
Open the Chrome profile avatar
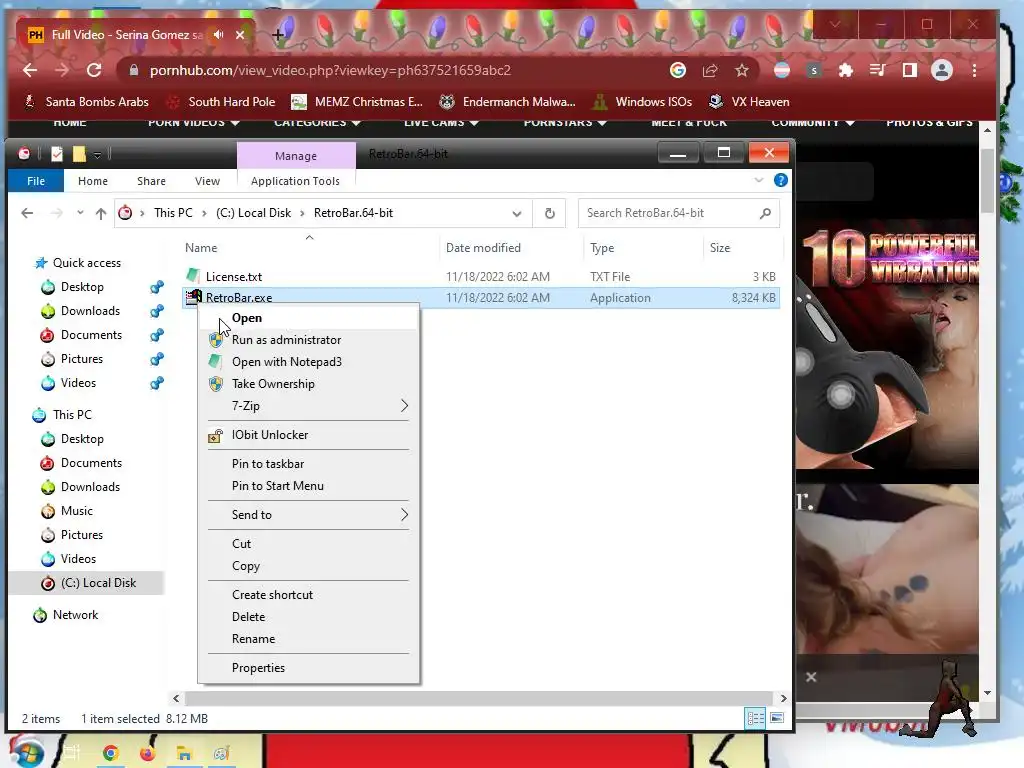942,70
